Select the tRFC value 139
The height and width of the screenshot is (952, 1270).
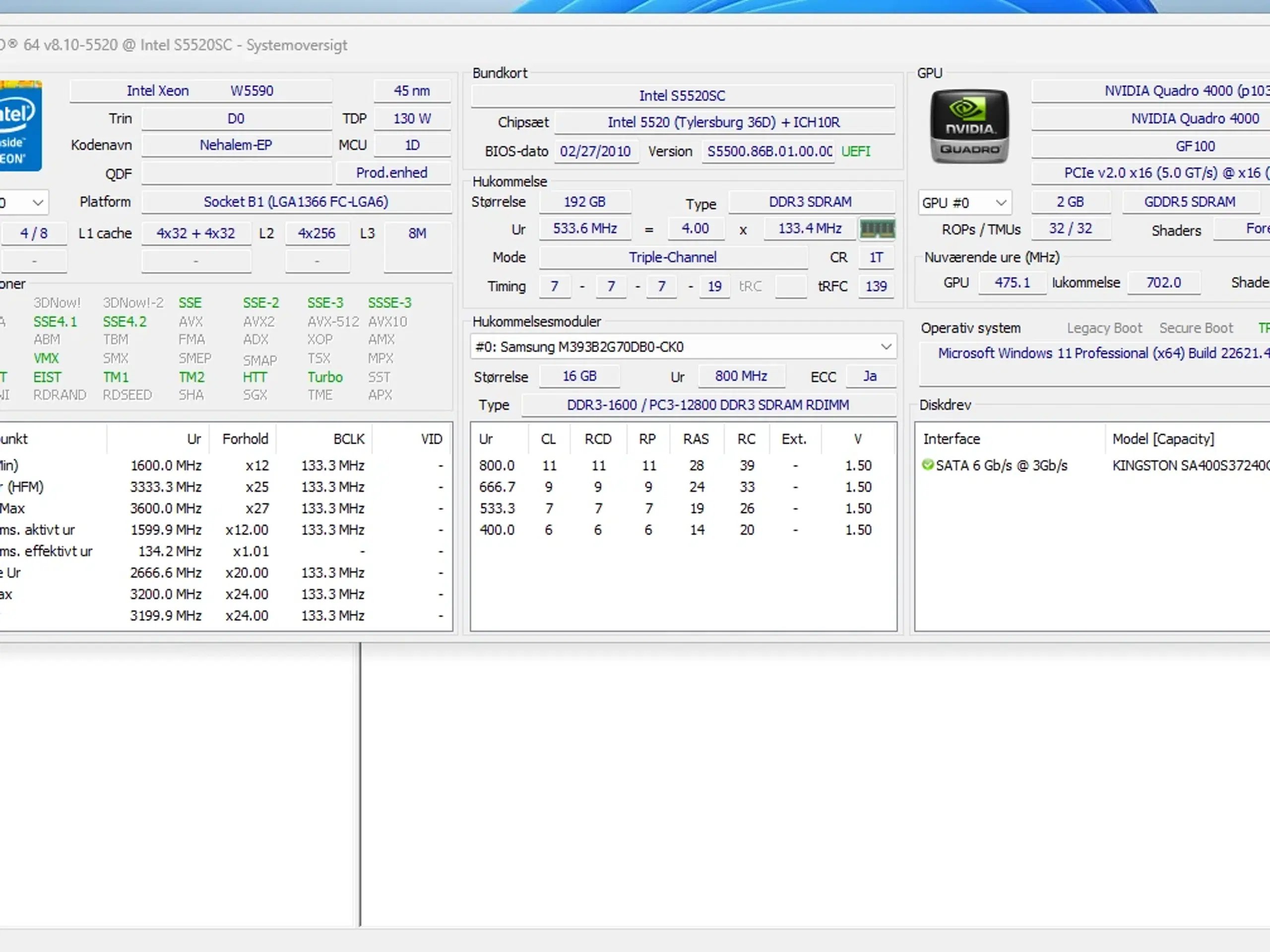876,286
